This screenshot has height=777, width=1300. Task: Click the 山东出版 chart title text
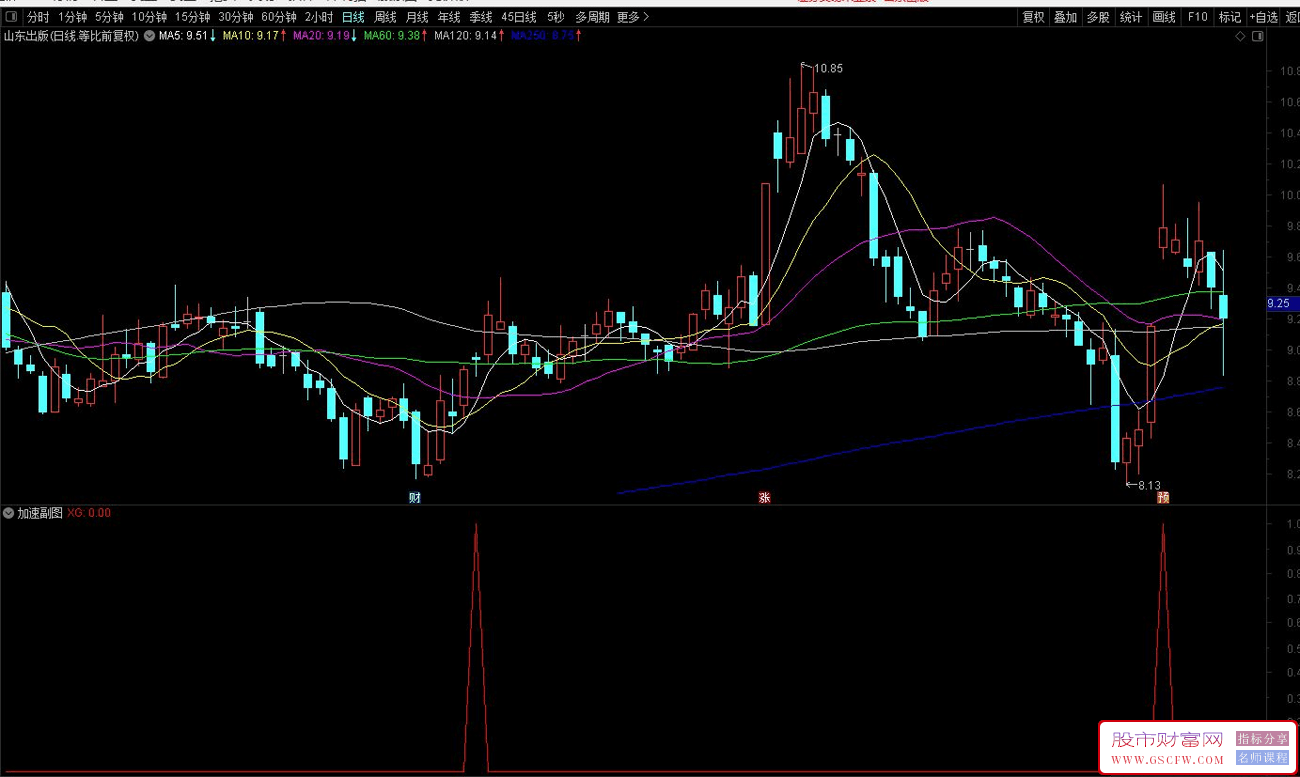[70, 36]
